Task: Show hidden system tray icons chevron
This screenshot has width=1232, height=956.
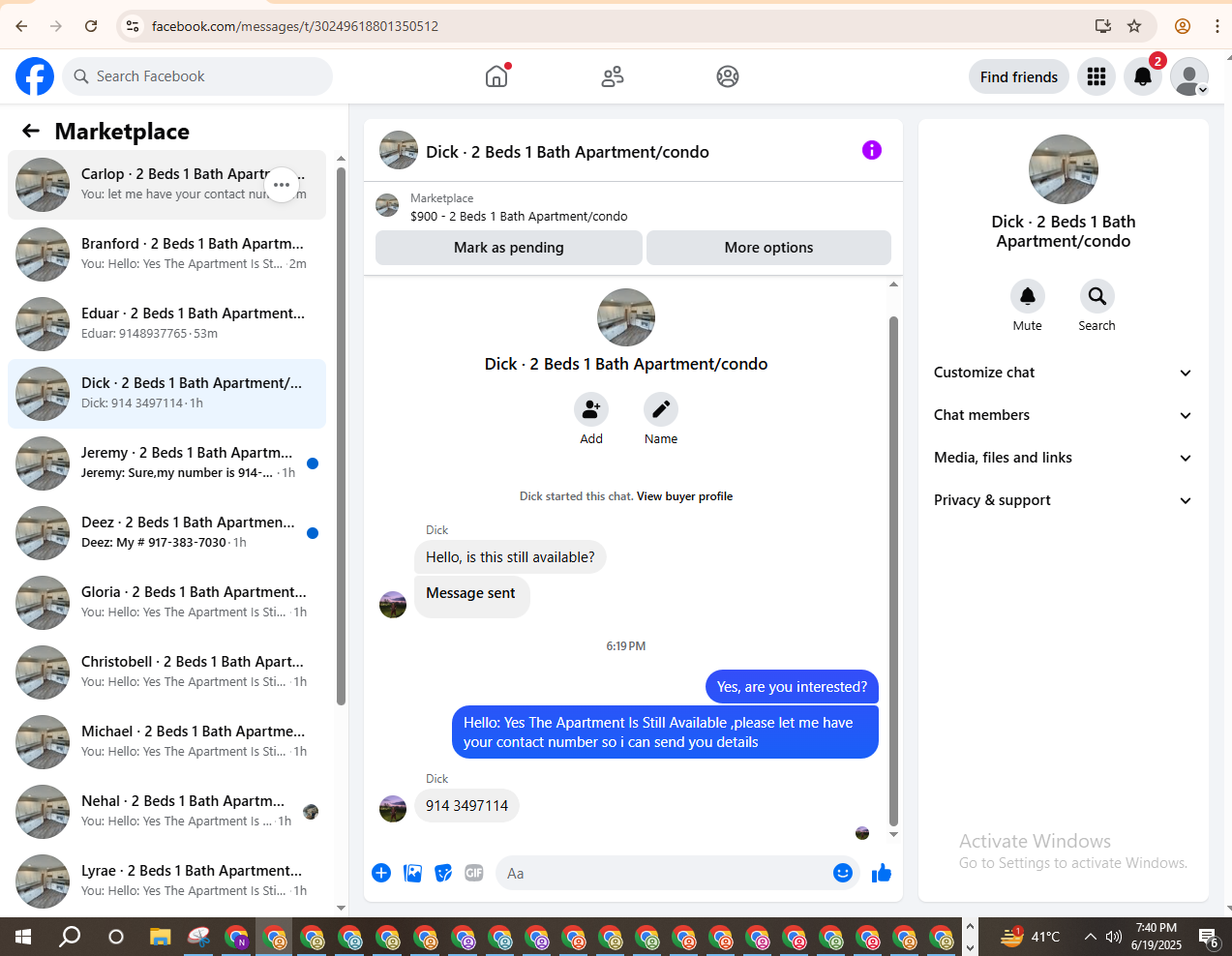Action: (x=1090, y=937)
